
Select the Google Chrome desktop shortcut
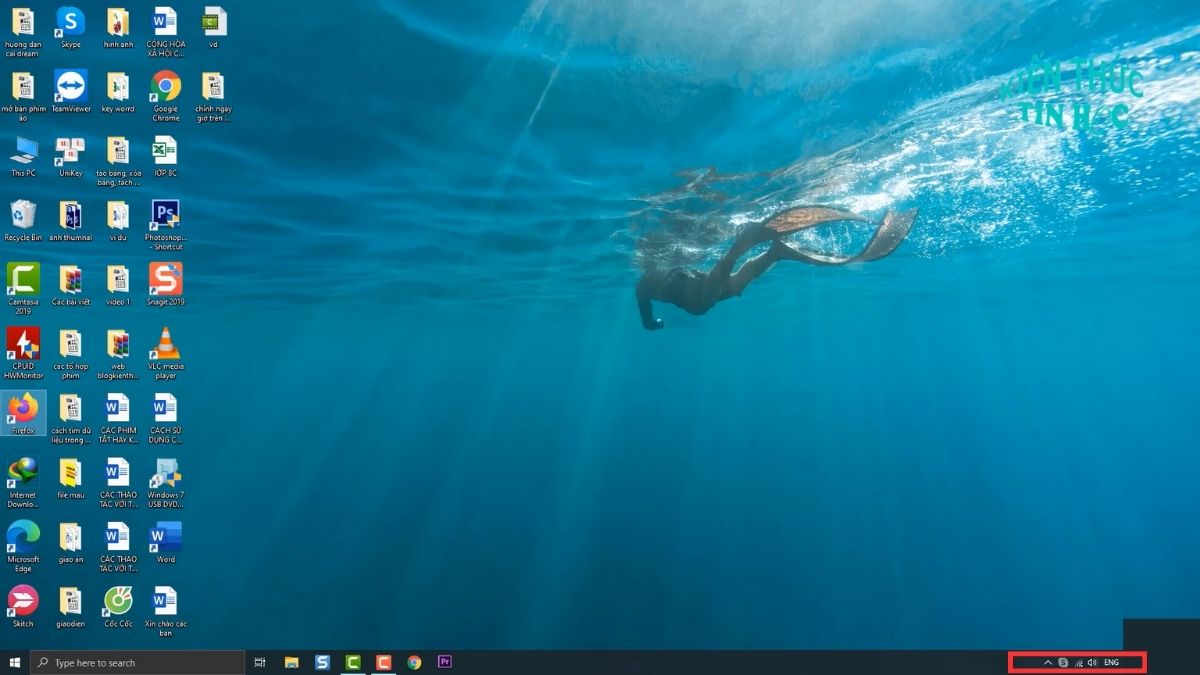point(166,95)
